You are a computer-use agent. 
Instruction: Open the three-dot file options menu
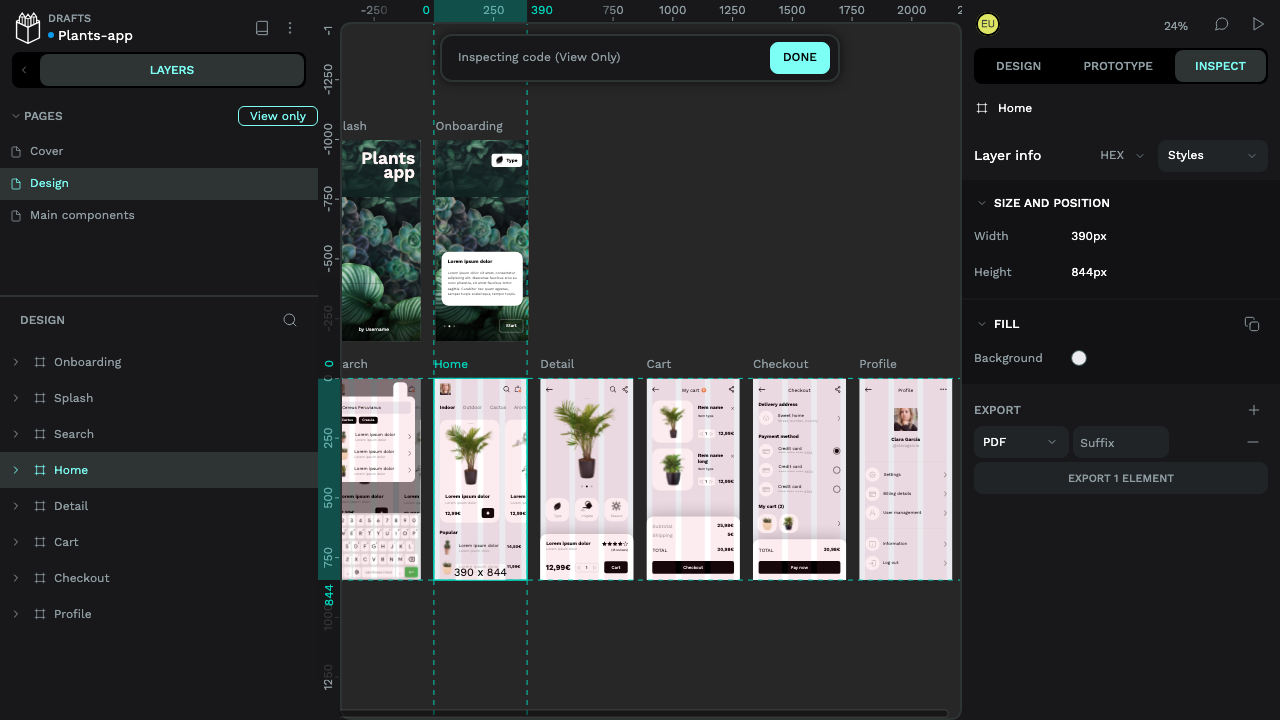tap(290, 28)
